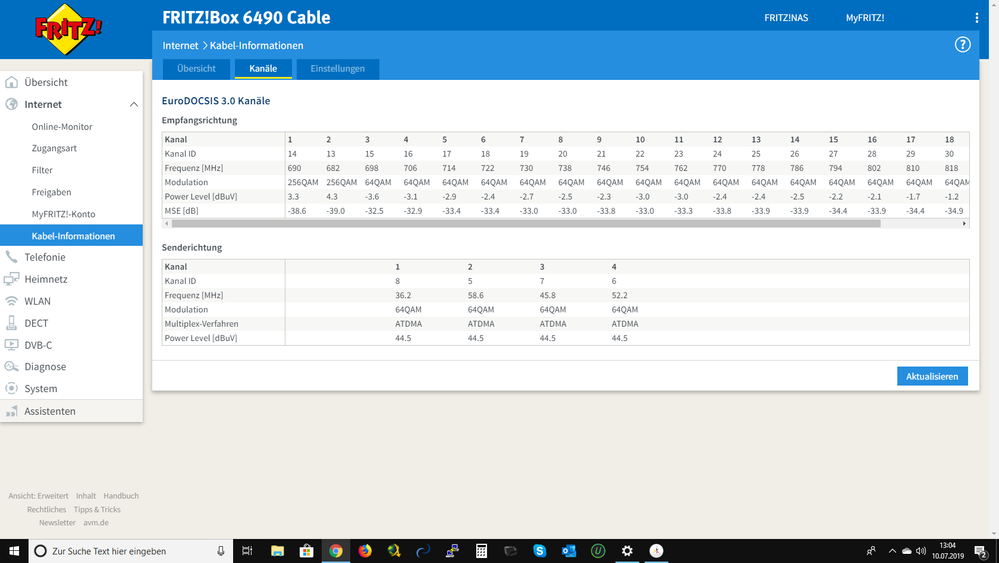Click the FRITZ! logo

tap(68, 29)
